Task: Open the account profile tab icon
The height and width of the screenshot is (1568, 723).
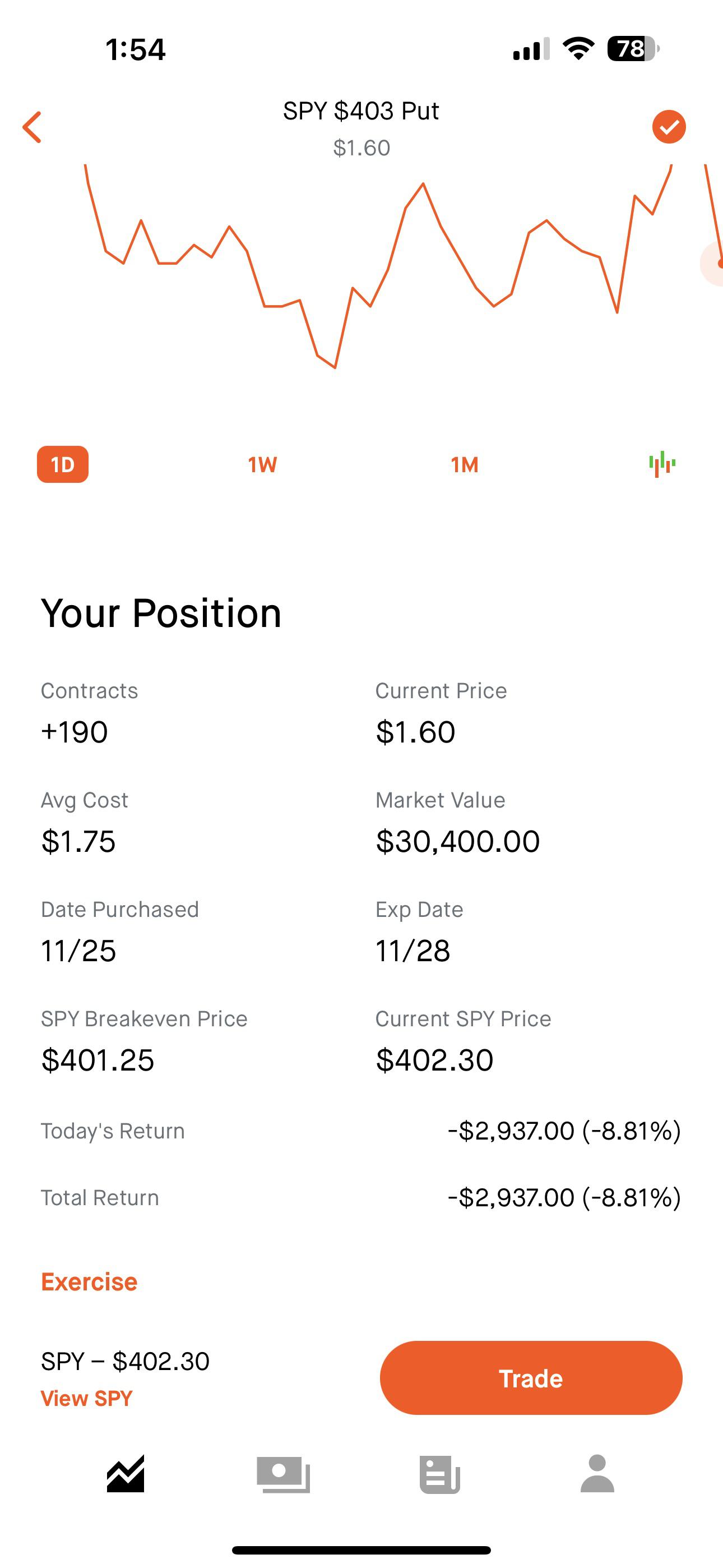Action: pos(597,1474)
